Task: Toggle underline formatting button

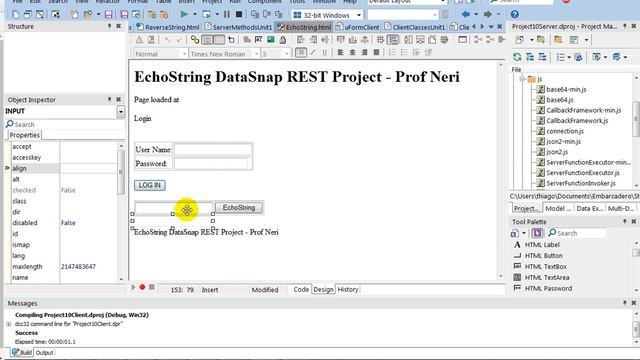Action: (324, 53)
